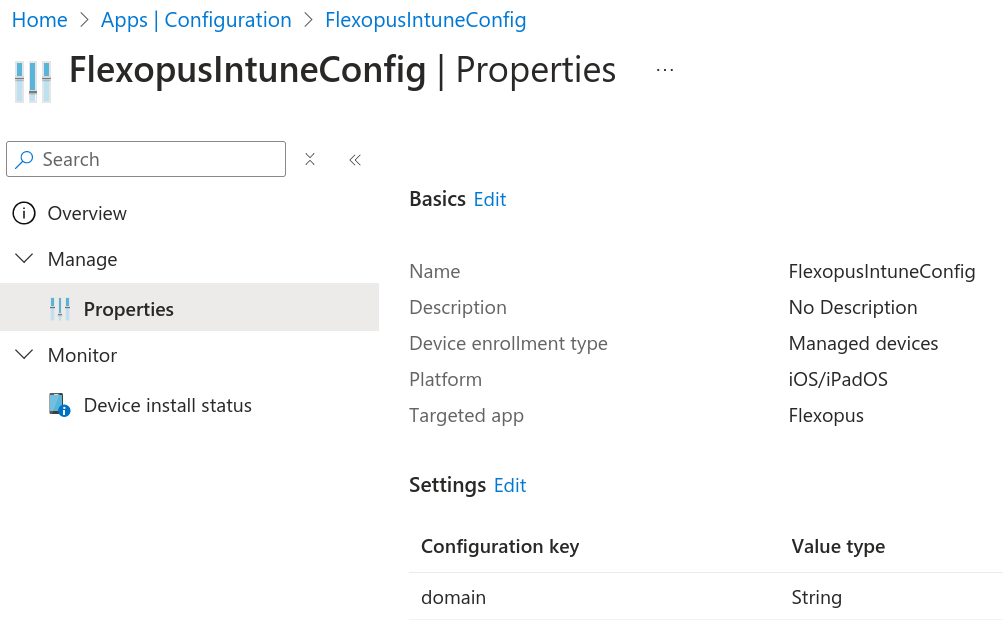The width and height of the screenshot is (1003, 633).
Task: Edit the Settings section
Action: click(510, 485)
